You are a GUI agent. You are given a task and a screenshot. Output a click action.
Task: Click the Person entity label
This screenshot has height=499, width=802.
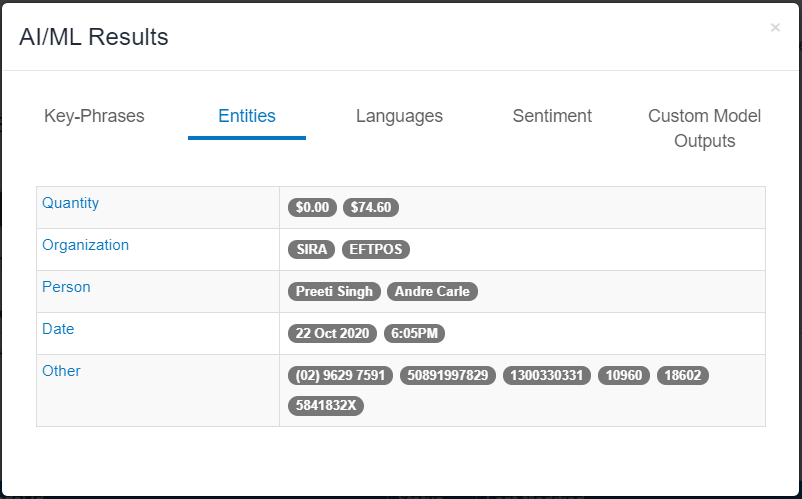click(66, 287)
